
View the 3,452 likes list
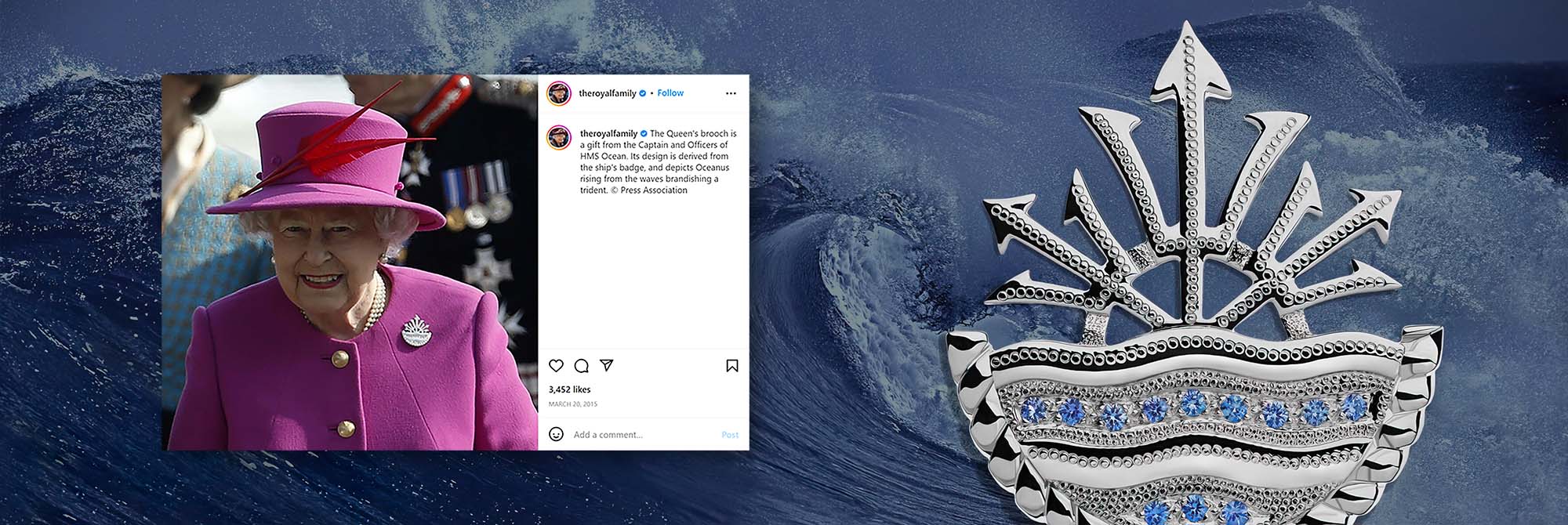coord(570,389)
